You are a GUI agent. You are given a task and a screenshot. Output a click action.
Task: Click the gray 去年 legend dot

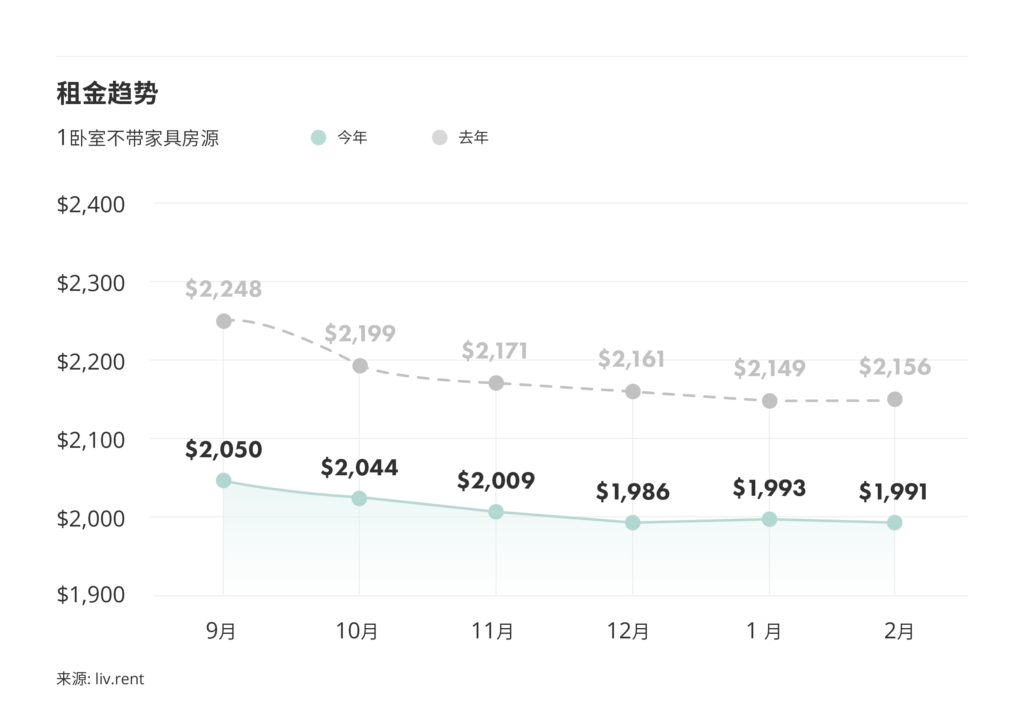click(x=440, y=138)
